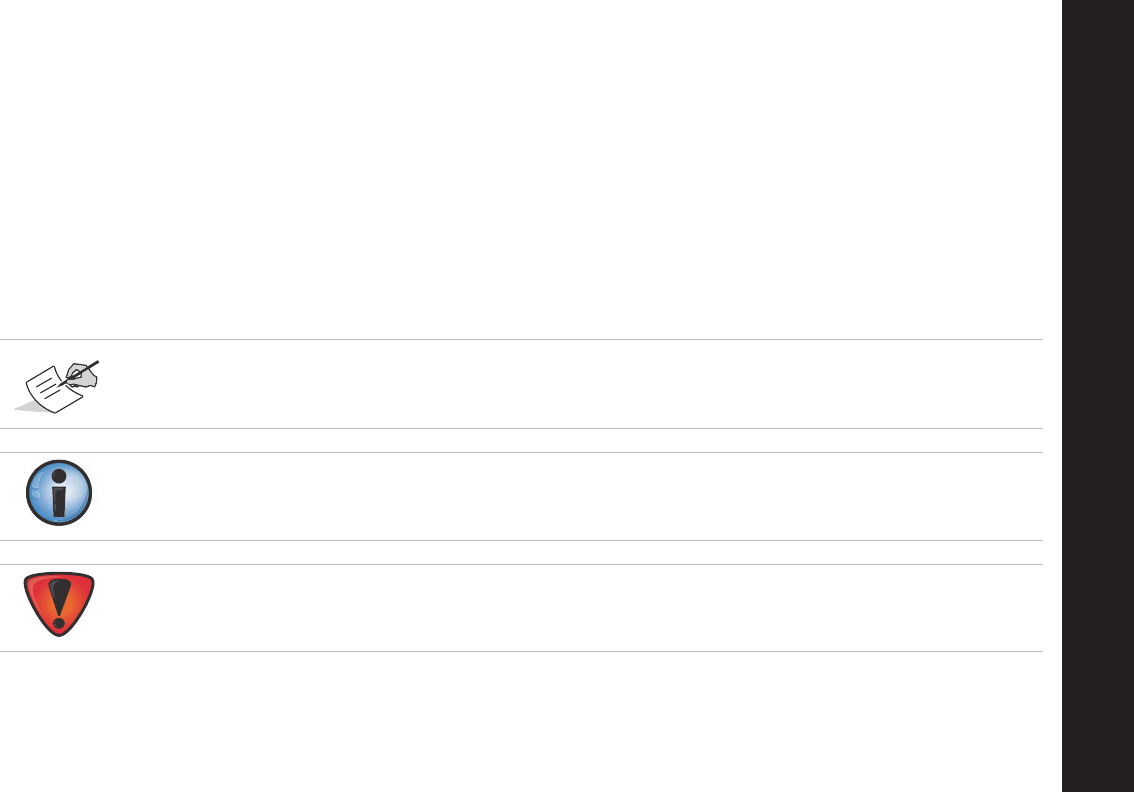This screenshot has width=1134, height=792.
Task: Click the red warning exclamation icon
Action: click(59, 604)
